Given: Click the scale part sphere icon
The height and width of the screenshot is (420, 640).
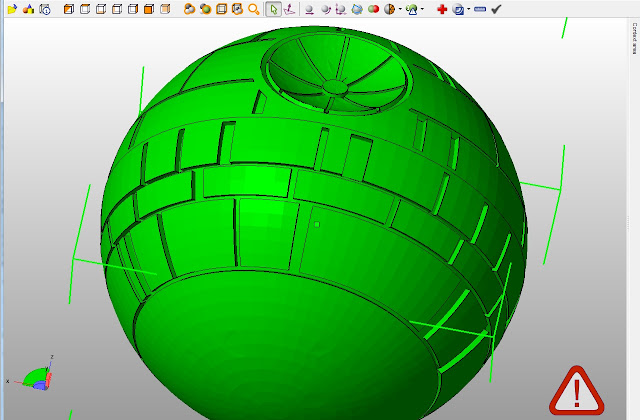Looking at the screenshot, I should click(341, 9).
